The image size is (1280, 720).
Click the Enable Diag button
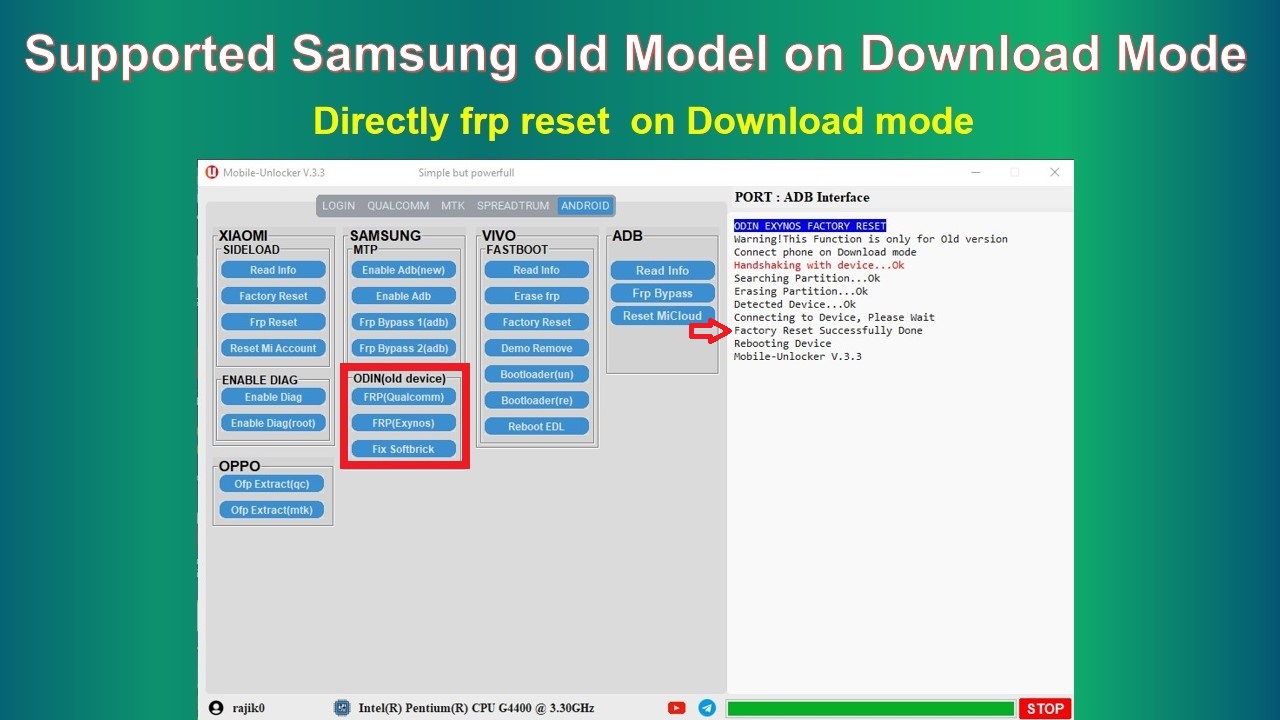273,397
